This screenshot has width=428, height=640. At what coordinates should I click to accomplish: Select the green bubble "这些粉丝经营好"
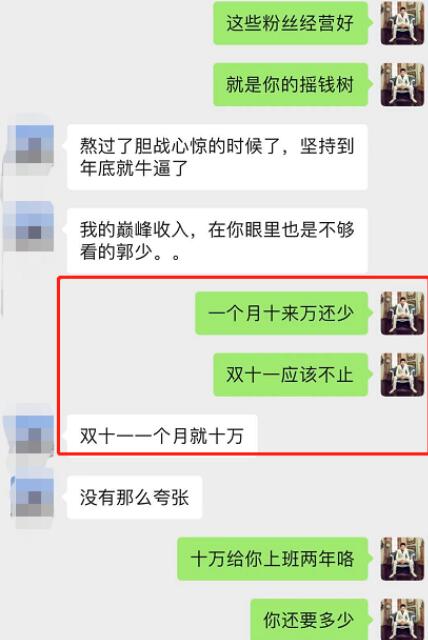(293, 23)
